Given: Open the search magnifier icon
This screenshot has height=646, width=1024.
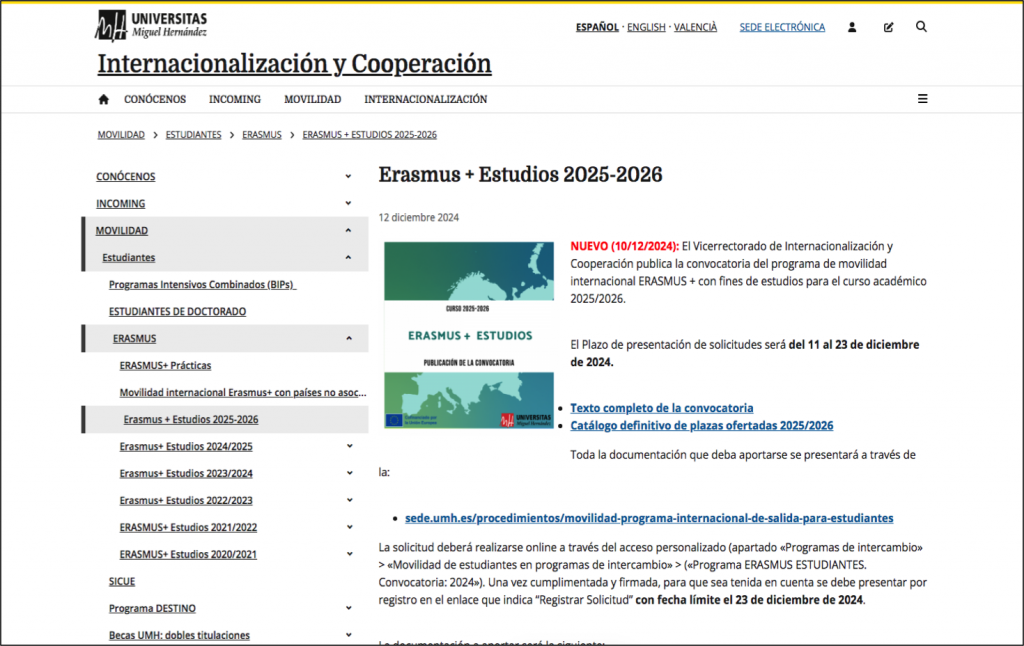Looking at the screenshot, I should 921,27.
